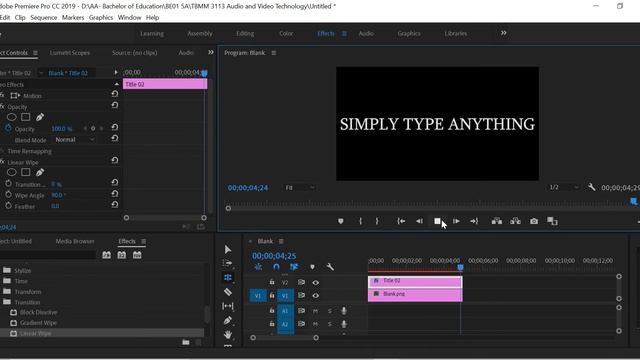Open the Markers menu
This screenshot has width=640, height=360.
tap(73, 18)
